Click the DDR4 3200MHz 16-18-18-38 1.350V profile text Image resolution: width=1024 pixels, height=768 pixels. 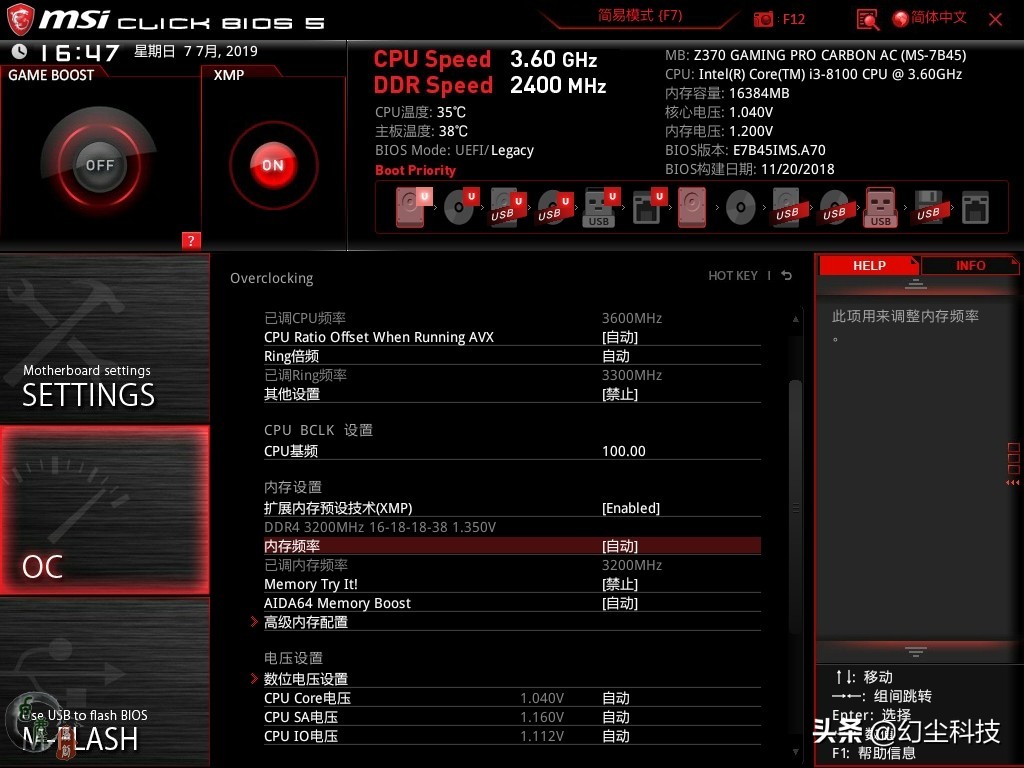pos(380,527)
